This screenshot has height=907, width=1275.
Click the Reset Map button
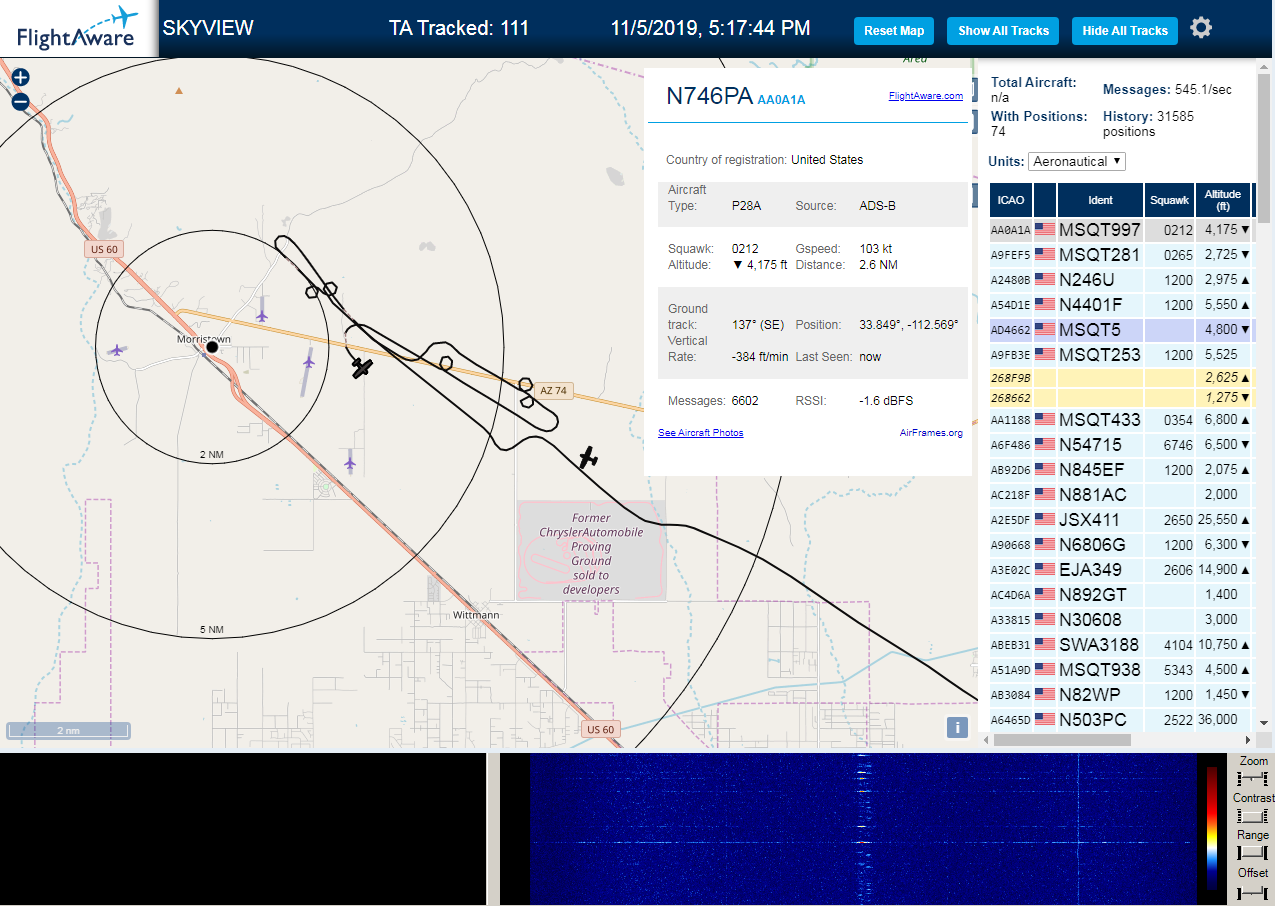[894, 31]
